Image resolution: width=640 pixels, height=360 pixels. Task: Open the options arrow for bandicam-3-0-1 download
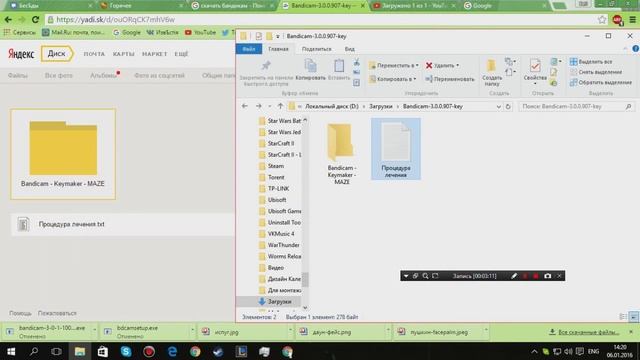point(94,330)
